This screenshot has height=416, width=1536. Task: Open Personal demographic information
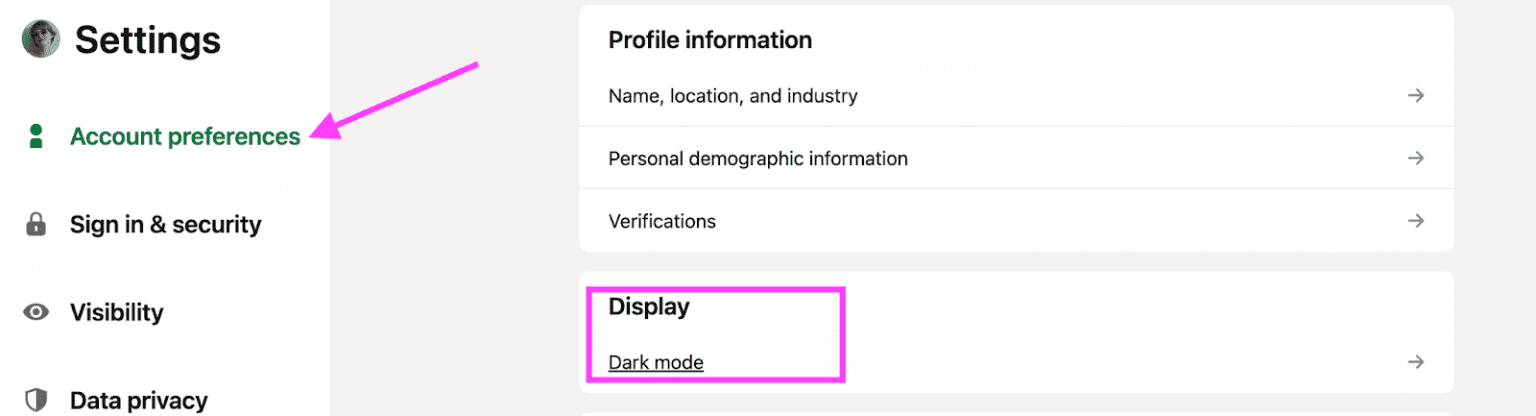(x=758, y=158)
